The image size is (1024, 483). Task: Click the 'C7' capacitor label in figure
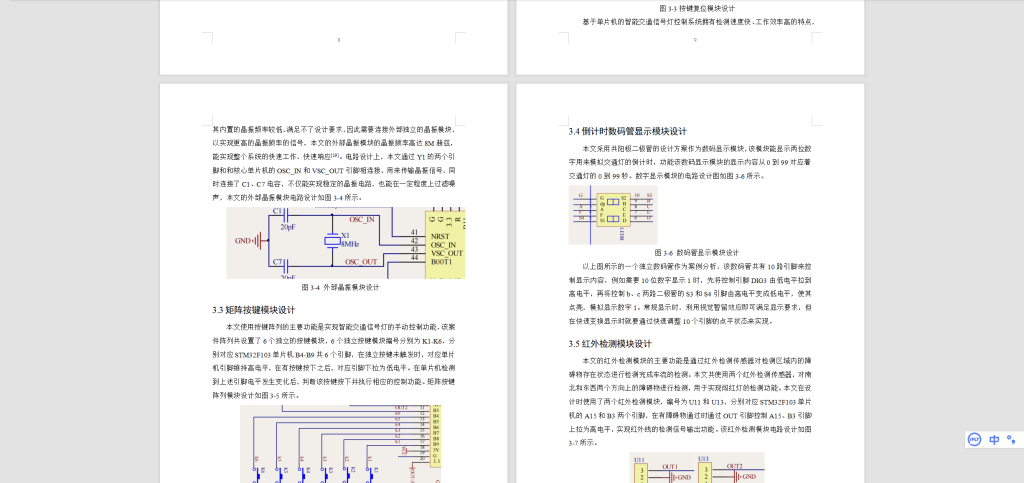(278, 261)
